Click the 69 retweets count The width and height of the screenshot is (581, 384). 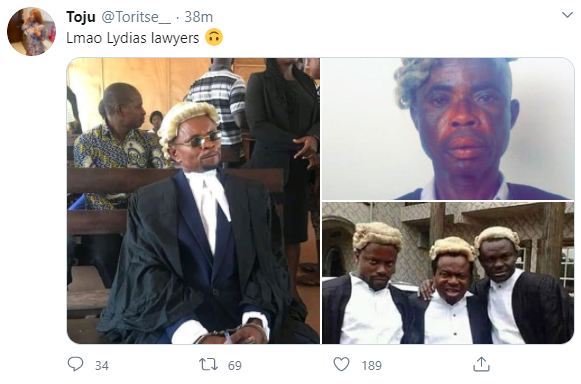[x=235, y=366]
